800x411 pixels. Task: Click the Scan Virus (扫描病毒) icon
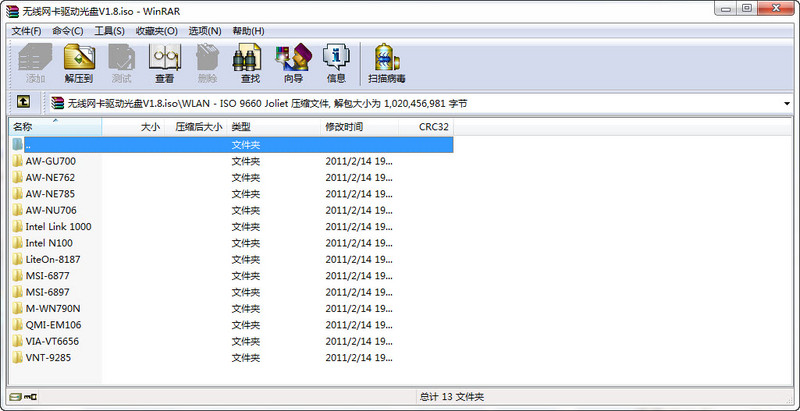[x=387, y=64]
